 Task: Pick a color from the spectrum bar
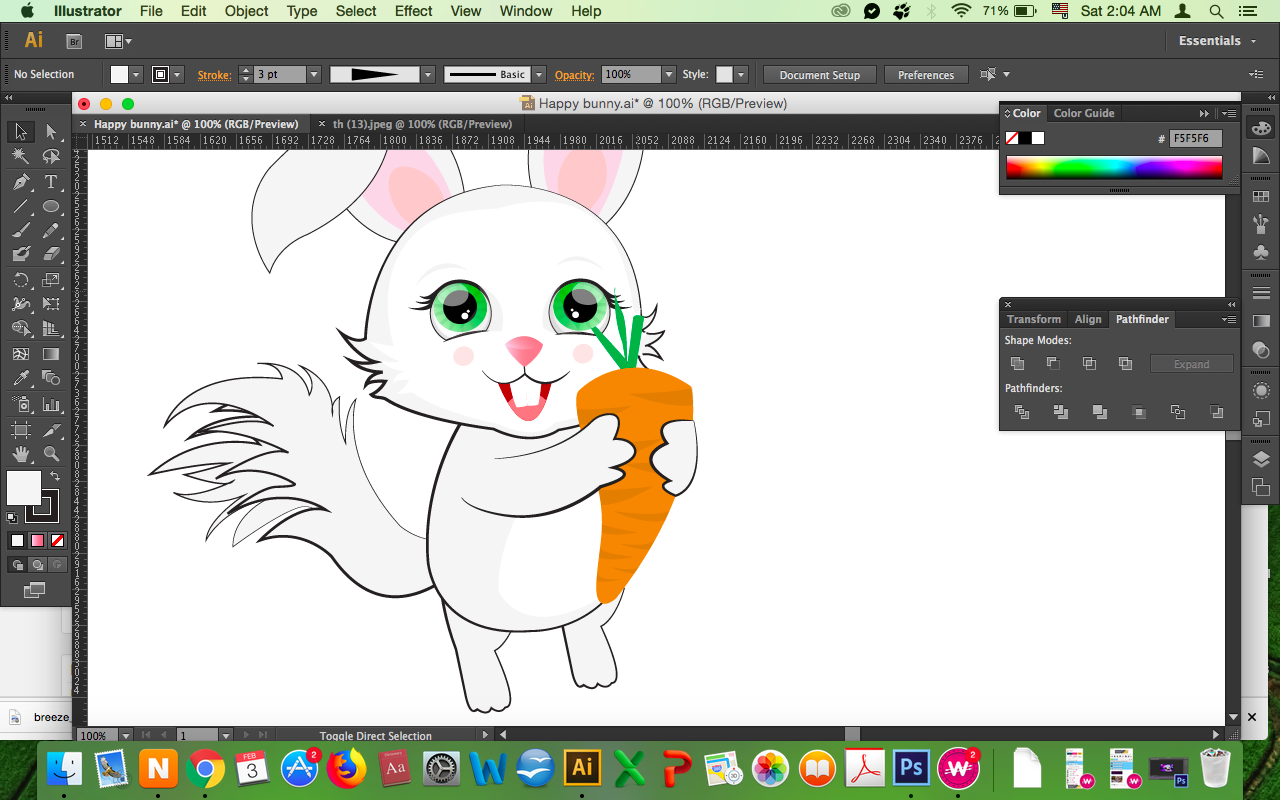[x=1114, y=168]
